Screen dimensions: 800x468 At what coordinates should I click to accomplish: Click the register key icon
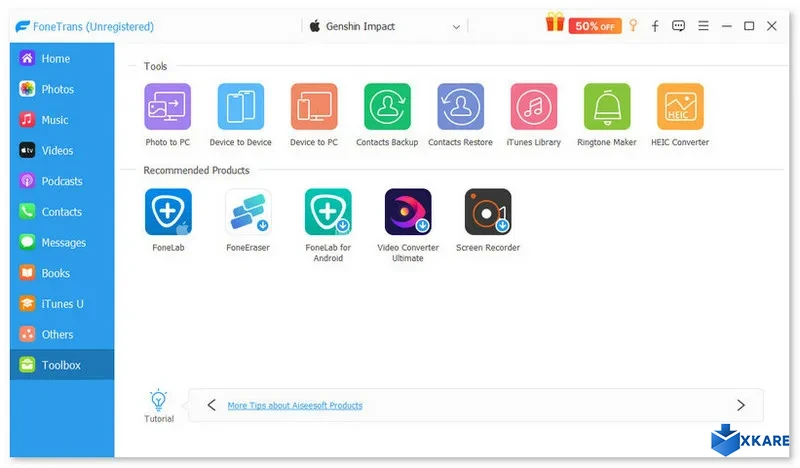click(633, 26)
